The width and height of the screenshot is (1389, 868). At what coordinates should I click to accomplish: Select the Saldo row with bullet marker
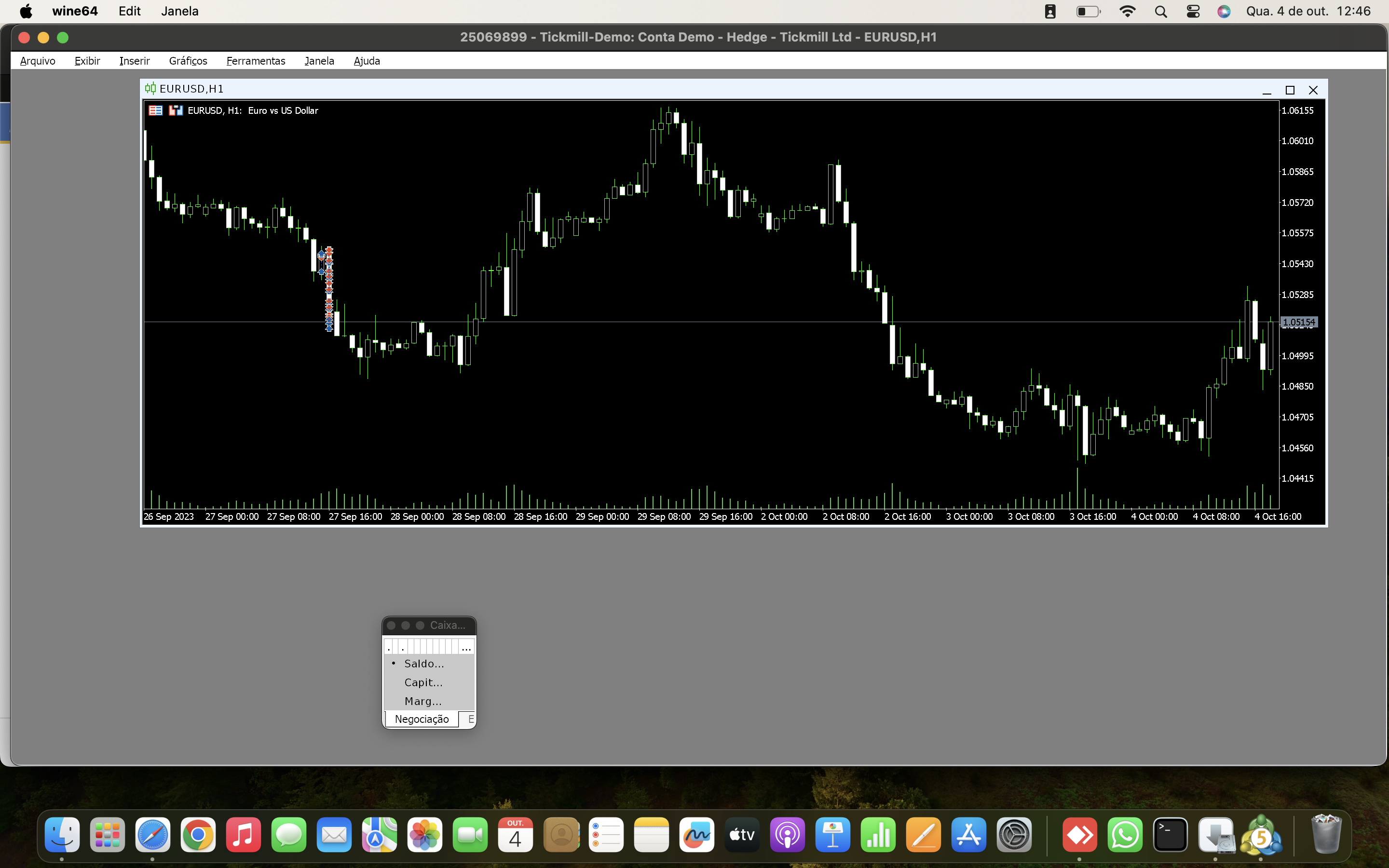tap(423, 664)
